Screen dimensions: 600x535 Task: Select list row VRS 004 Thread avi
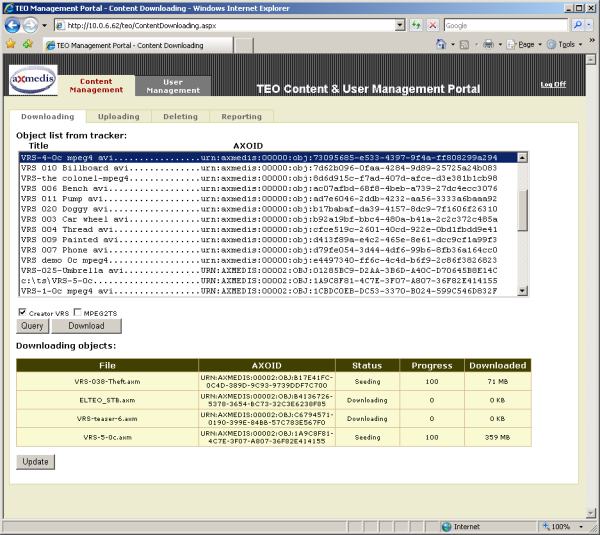[x=268, y=230]
